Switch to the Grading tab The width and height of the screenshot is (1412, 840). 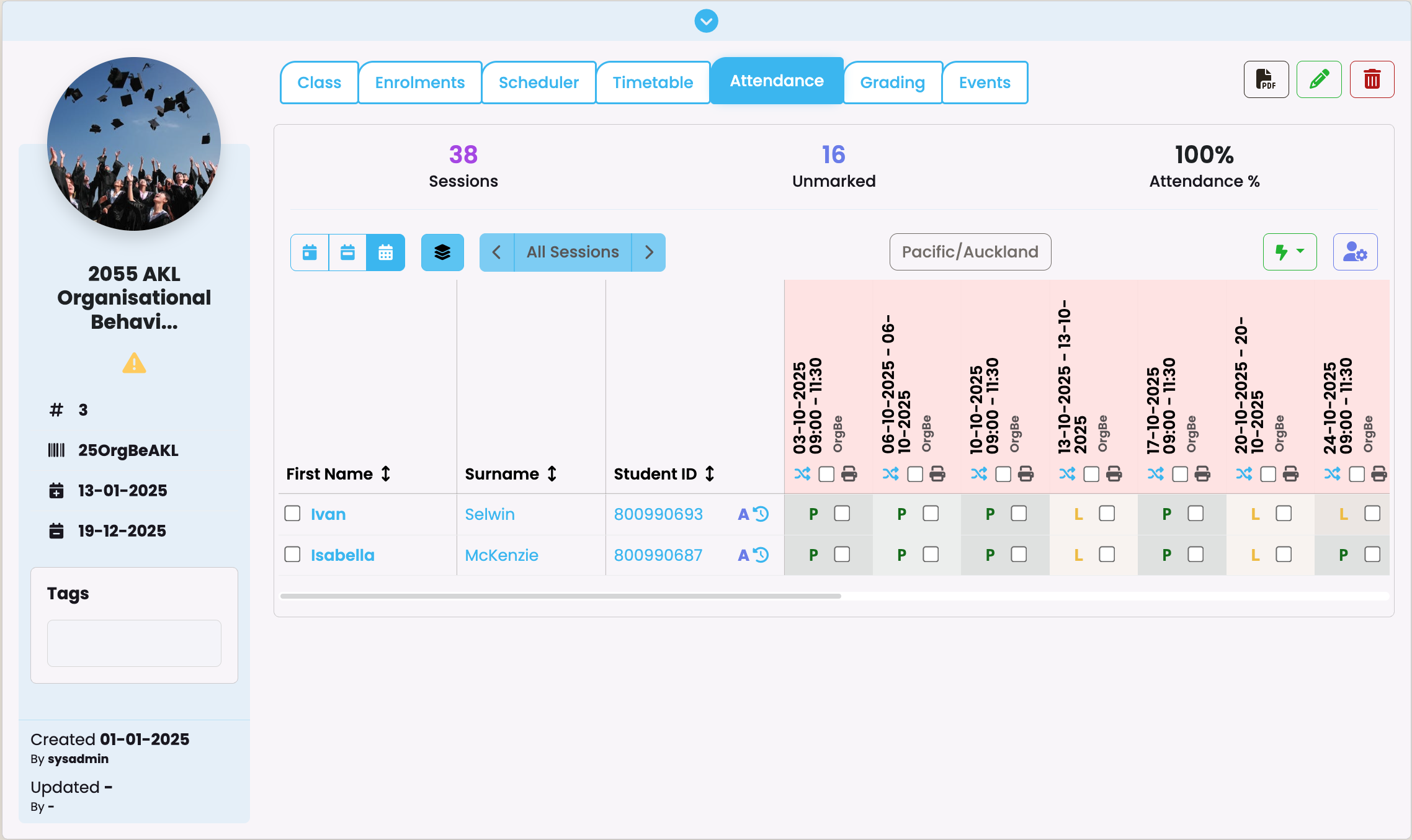click(892, 83)
